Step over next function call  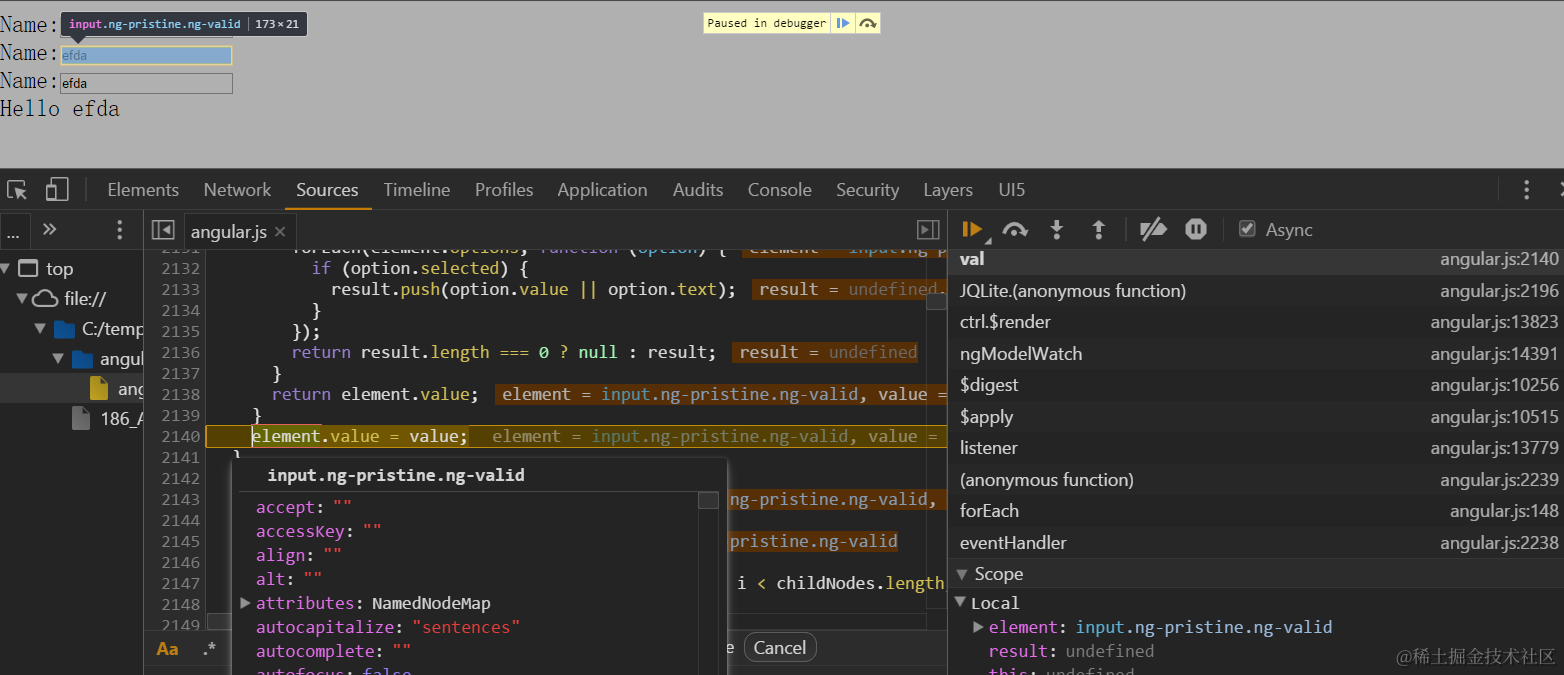click(x=1015, y=229)
